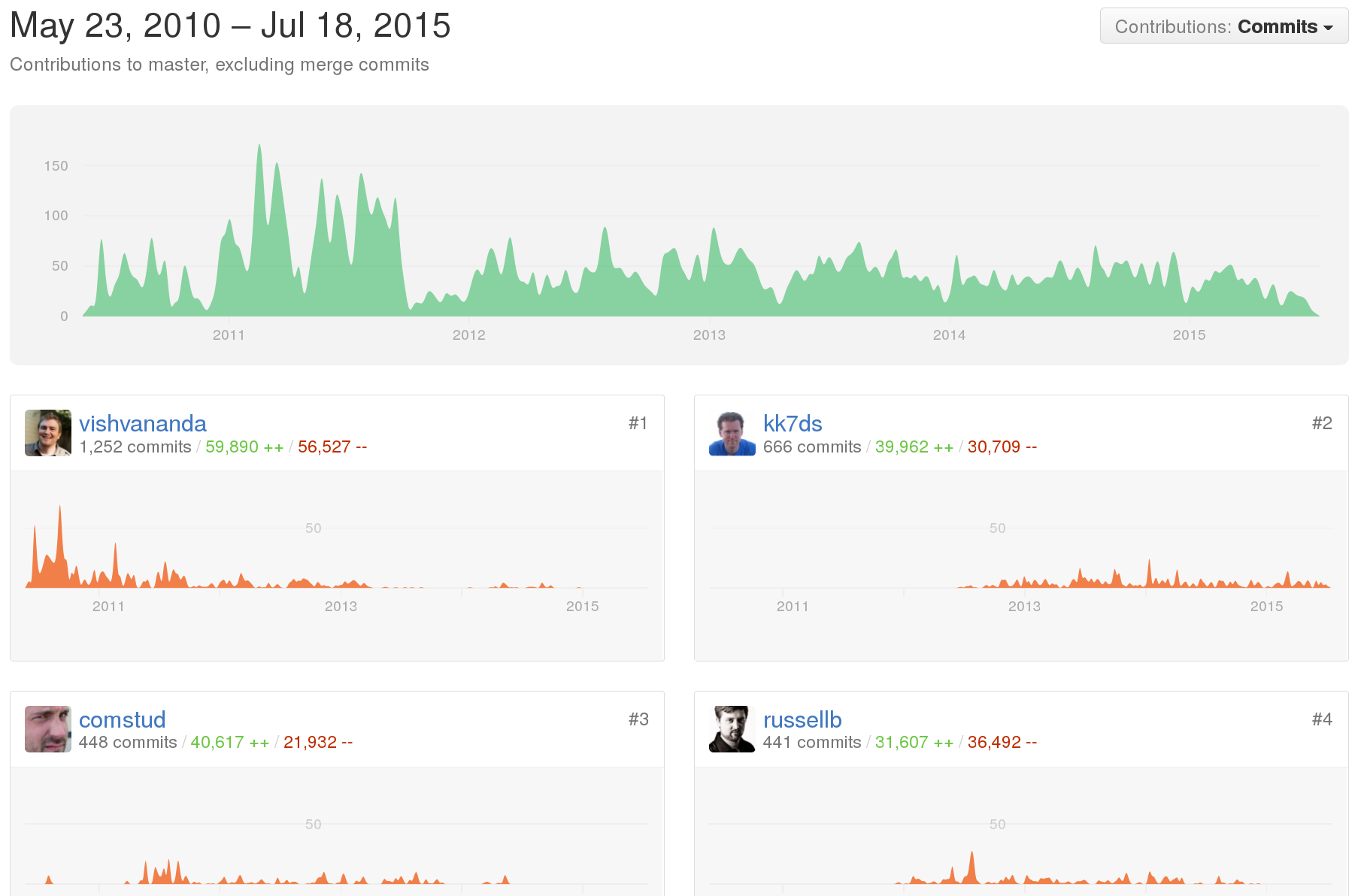The image size is (1367, 896).
Task: Open the Contributions: Commits dropdown
Action: coord(1223,26)
